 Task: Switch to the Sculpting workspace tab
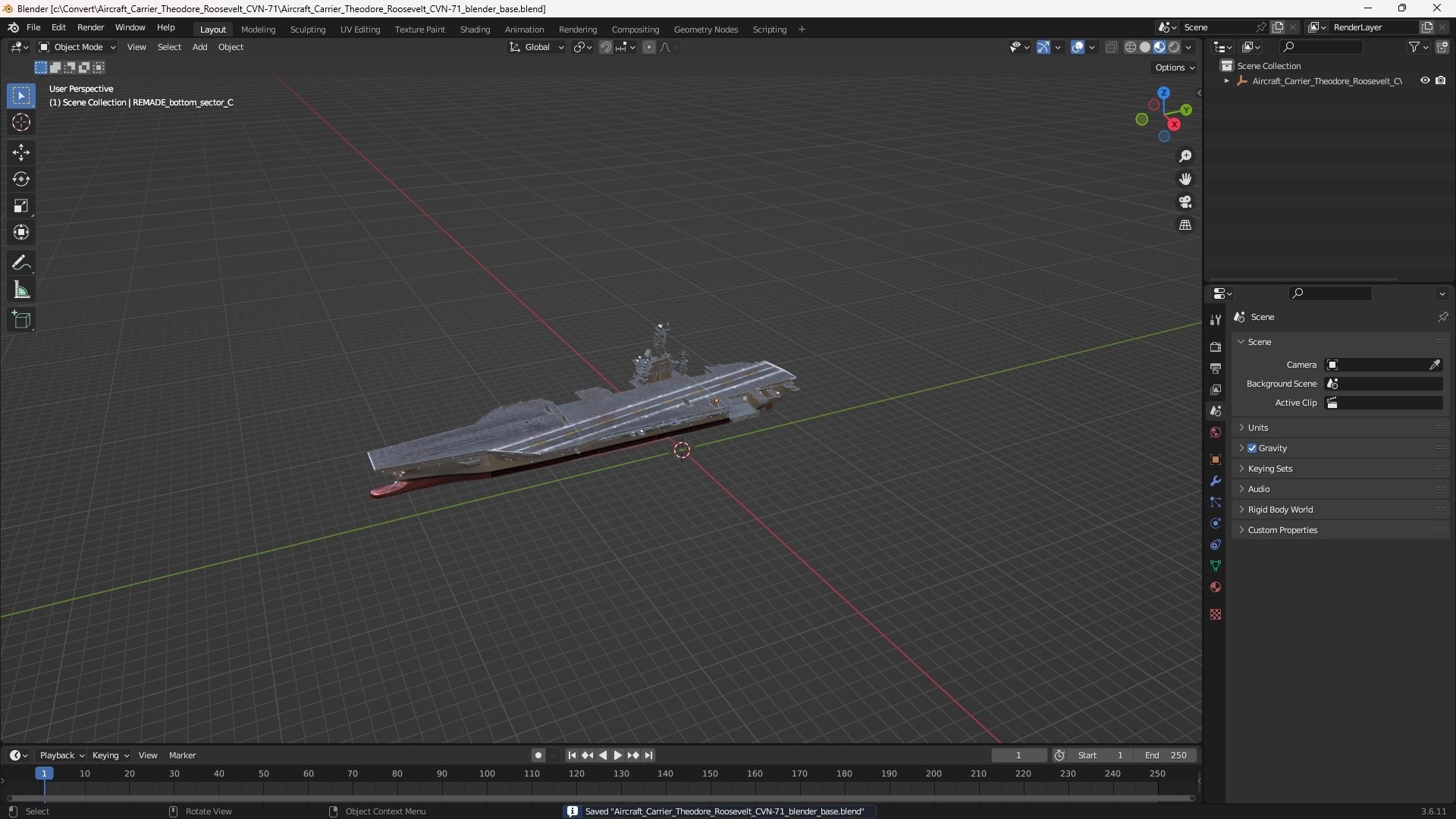(308, 30)
